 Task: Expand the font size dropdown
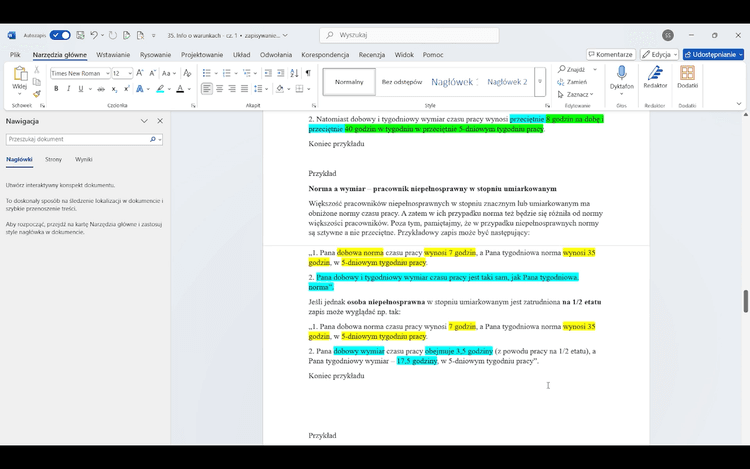[x=121, y=73]
